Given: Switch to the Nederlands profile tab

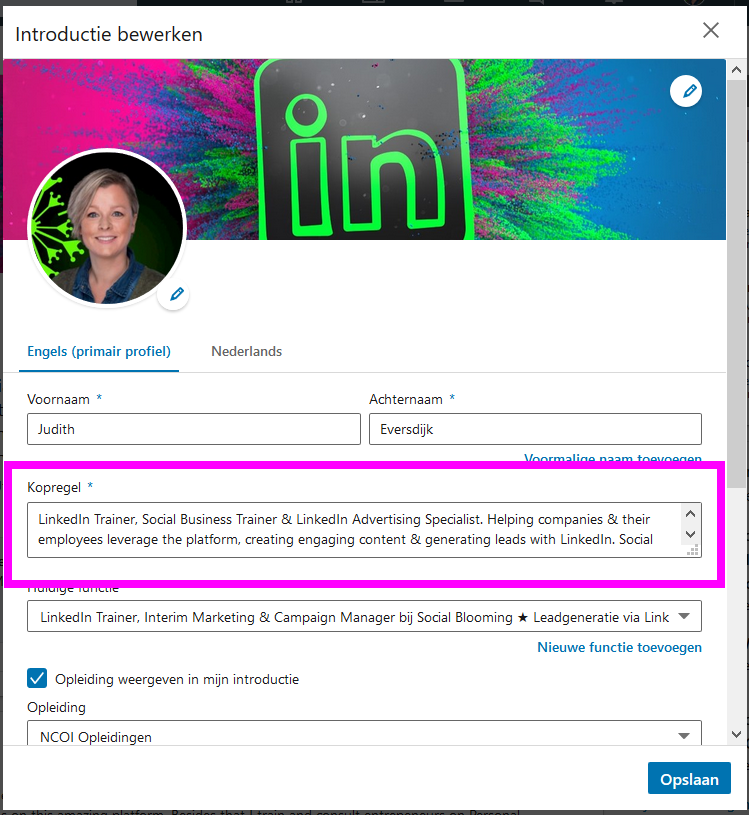Looking at the screenshot, I should [x=246, y=351].
